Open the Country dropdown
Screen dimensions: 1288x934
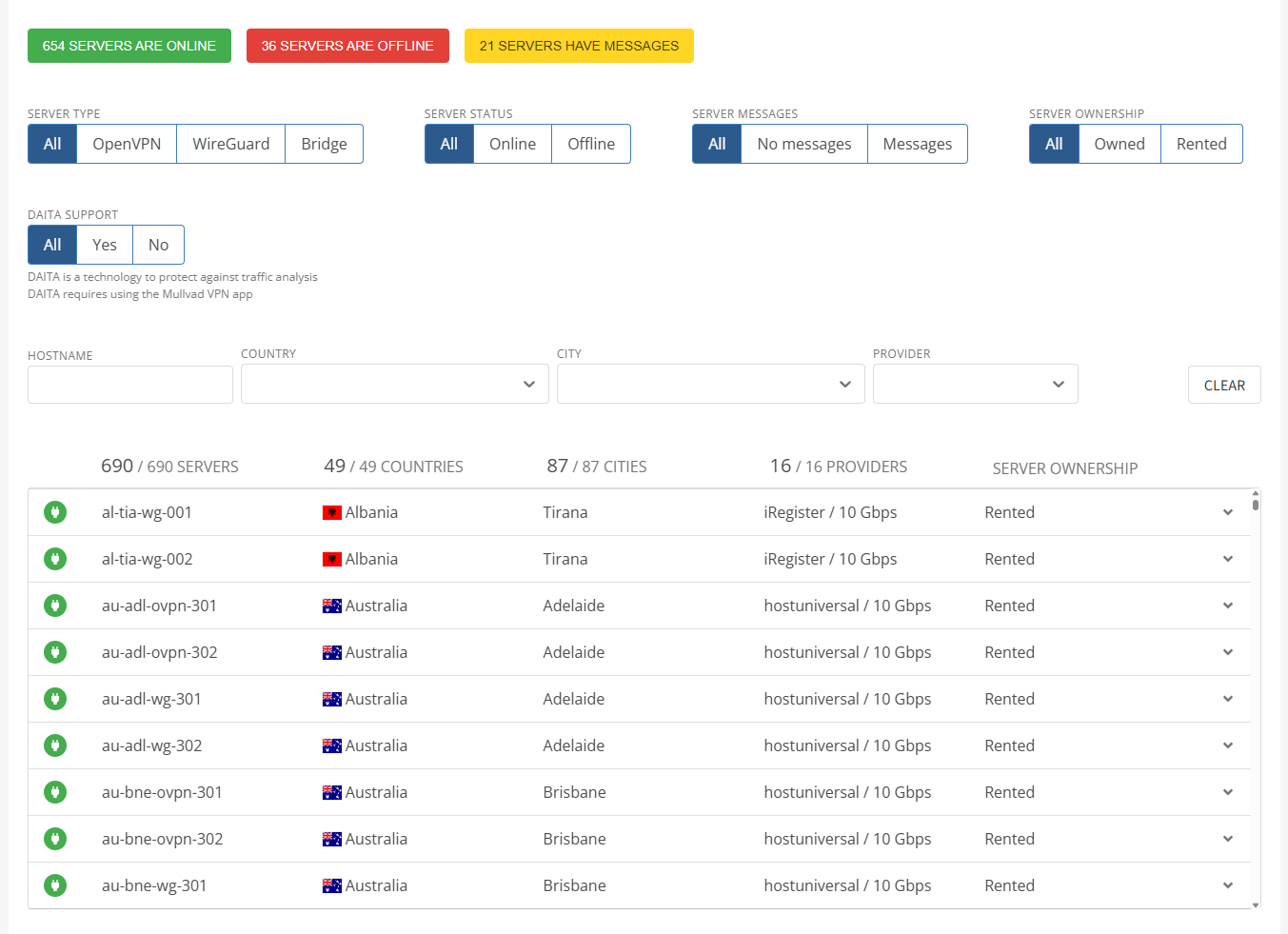394,385
